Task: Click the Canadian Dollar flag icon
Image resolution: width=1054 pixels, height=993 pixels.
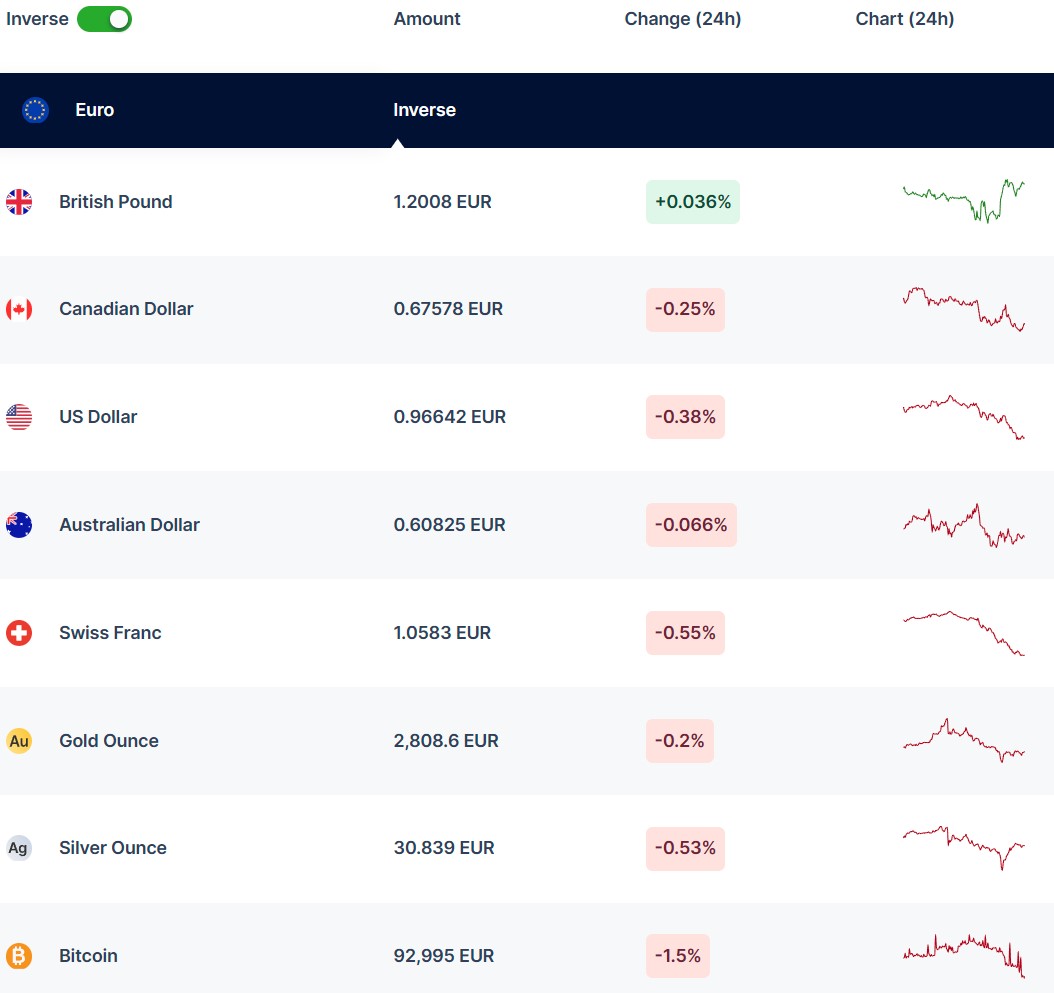Action: [x=19, y=309]
